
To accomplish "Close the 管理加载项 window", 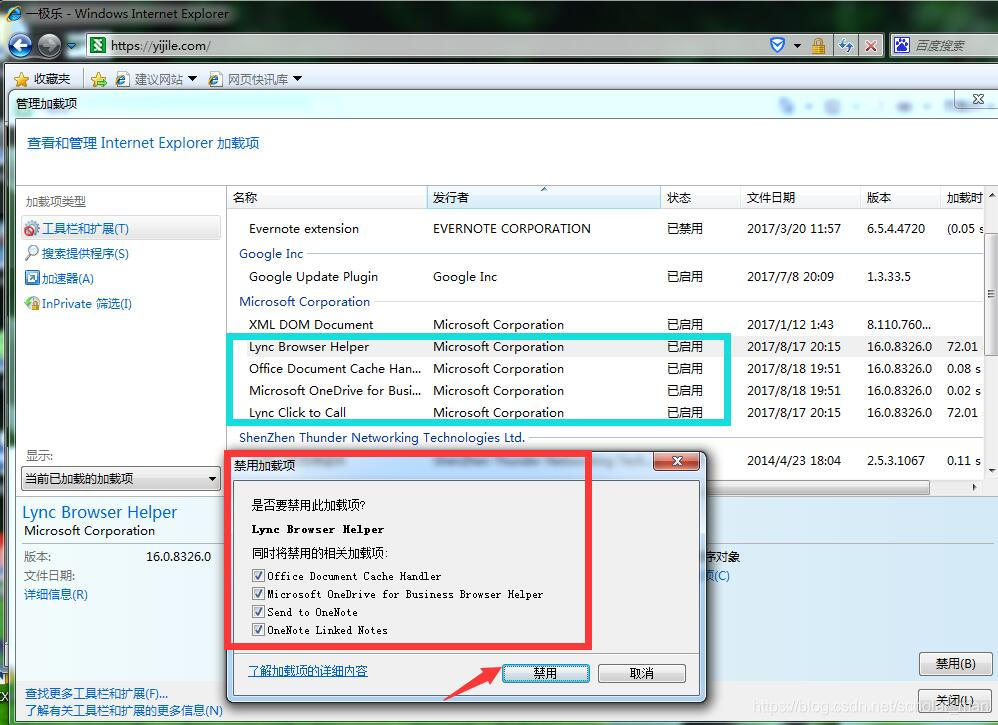I will tap(978, 99).
